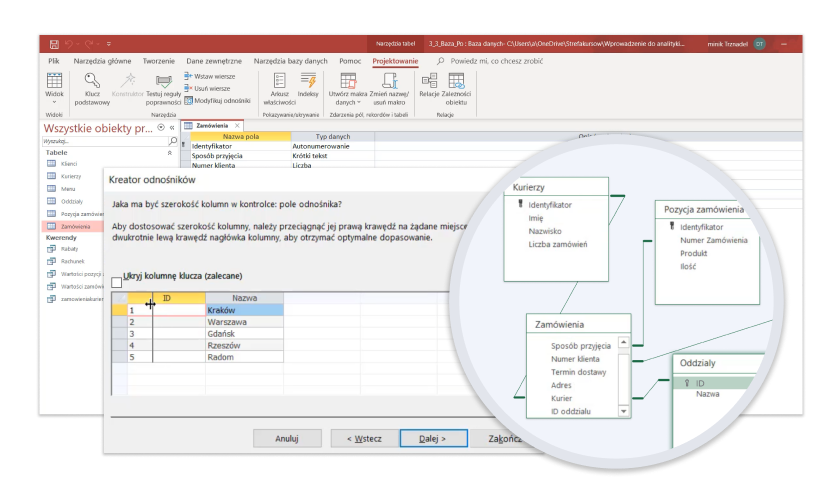
Task: Click Zależności obiektu icon
Action: [456, 87]
